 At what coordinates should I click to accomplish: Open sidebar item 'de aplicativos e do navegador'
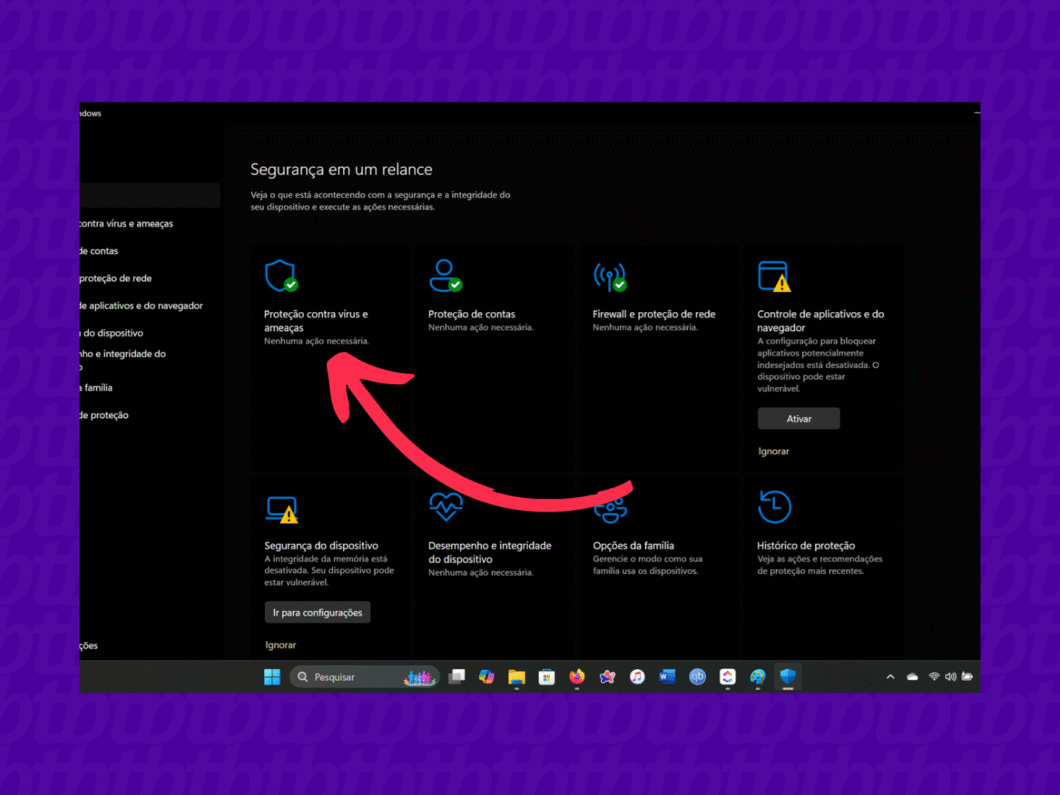click(141, 306)
